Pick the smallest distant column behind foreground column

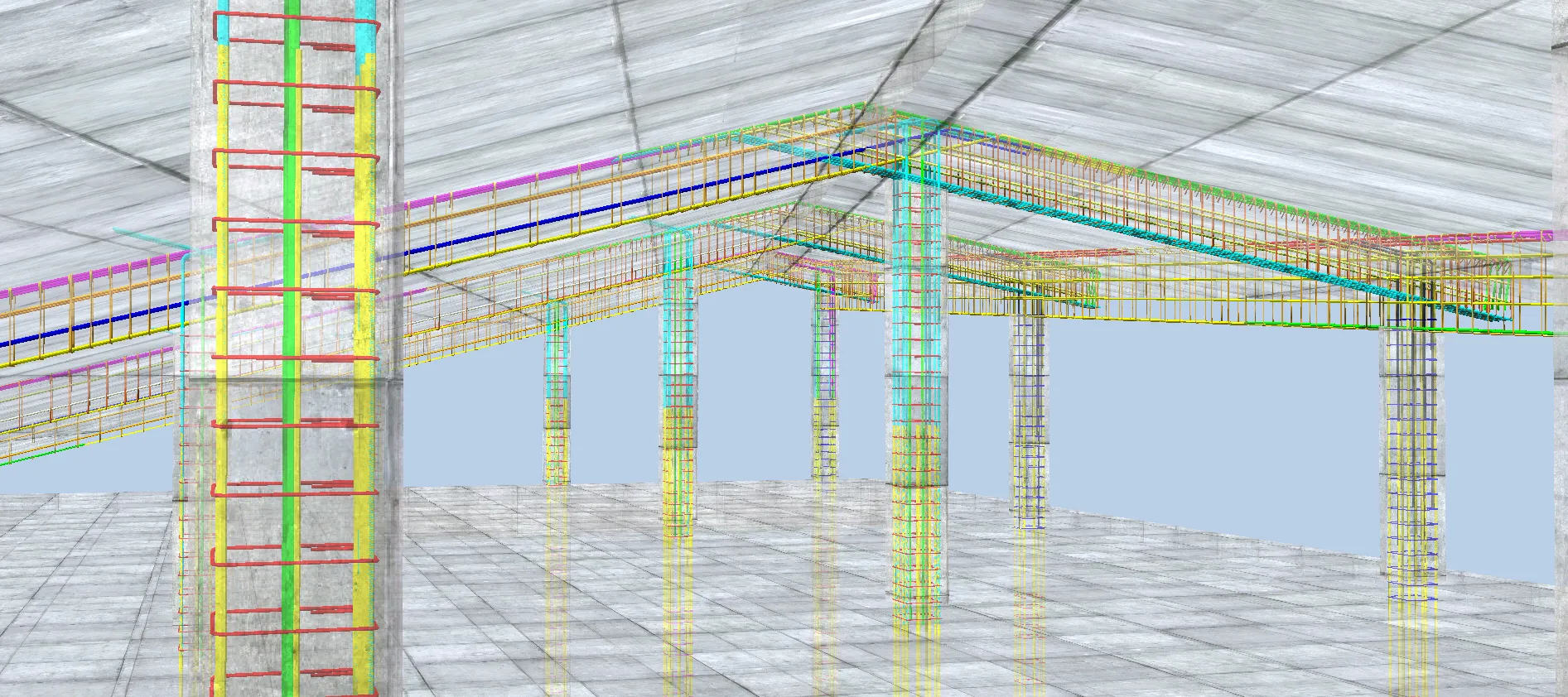(x=556, y=397)
